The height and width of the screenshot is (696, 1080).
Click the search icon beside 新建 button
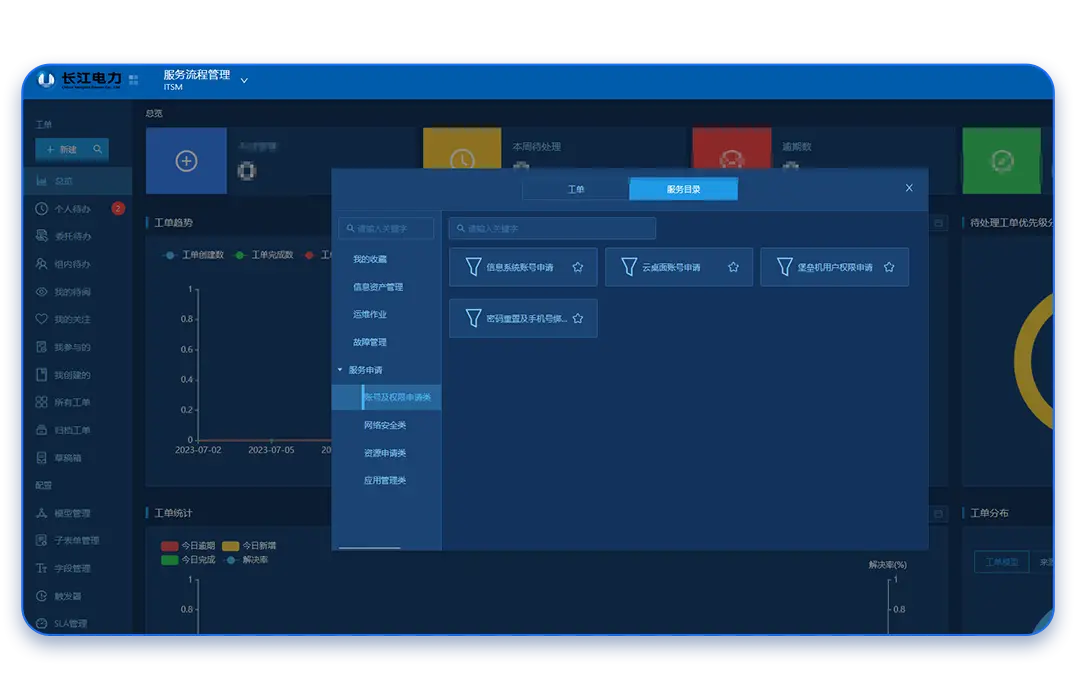[x=97, y=149]
